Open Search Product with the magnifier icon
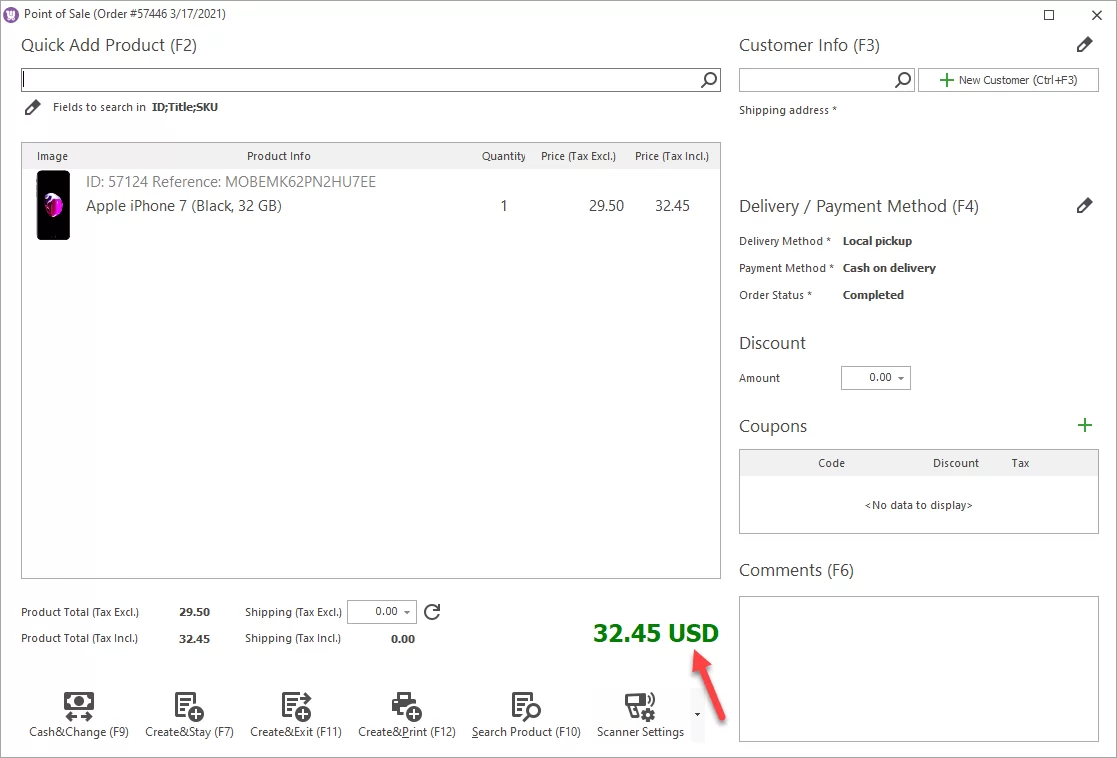Image resolution: width=1117 pixels, height=758 pixels. (x=525, y=705)
